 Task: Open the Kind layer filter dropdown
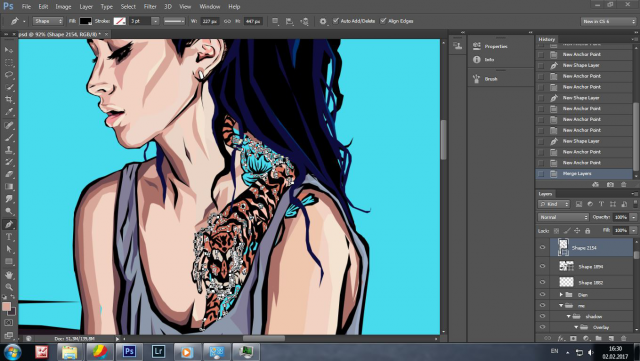coord(553,204)
